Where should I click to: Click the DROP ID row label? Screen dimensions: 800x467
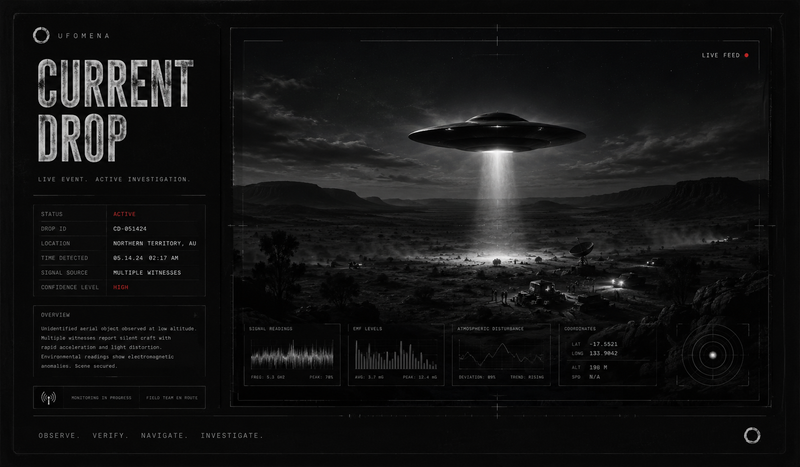[x=54, y=229]
